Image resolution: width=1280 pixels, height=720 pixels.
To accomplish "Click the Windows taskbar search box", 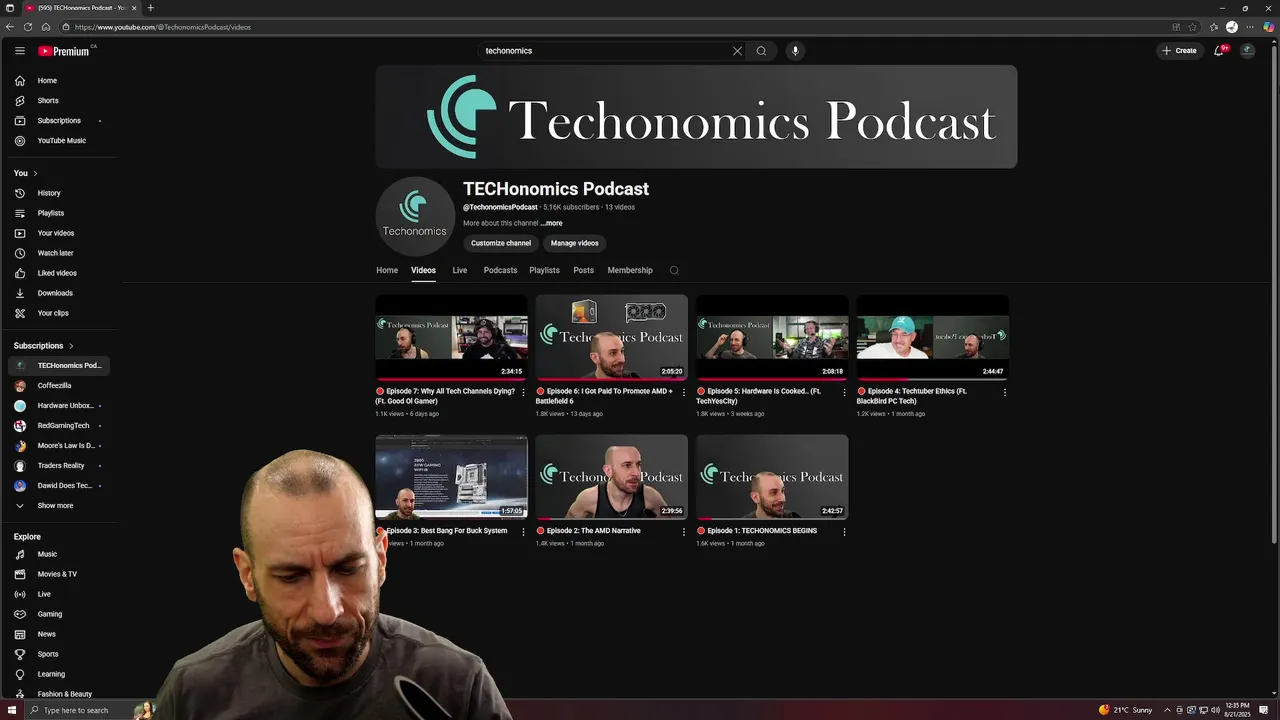I will pyautogui.click(x=80, y=710).
